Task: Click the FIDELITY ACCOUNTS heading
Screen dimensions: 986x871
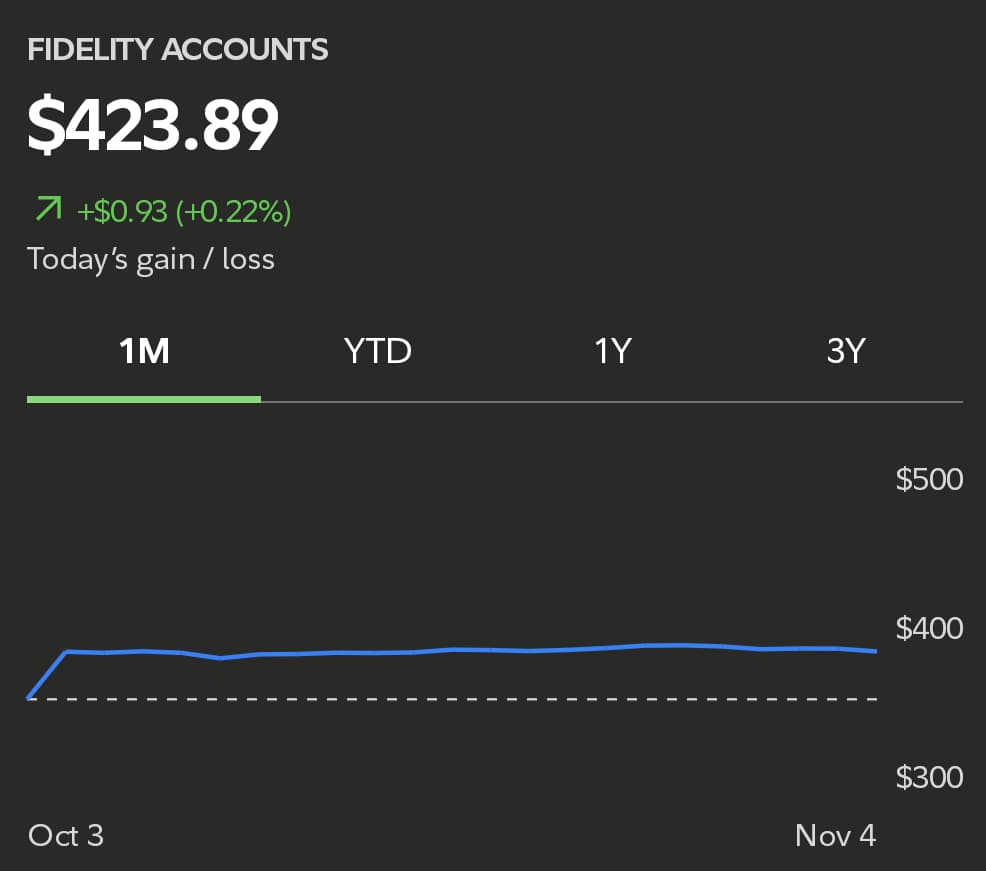Action: pos(178,49)
